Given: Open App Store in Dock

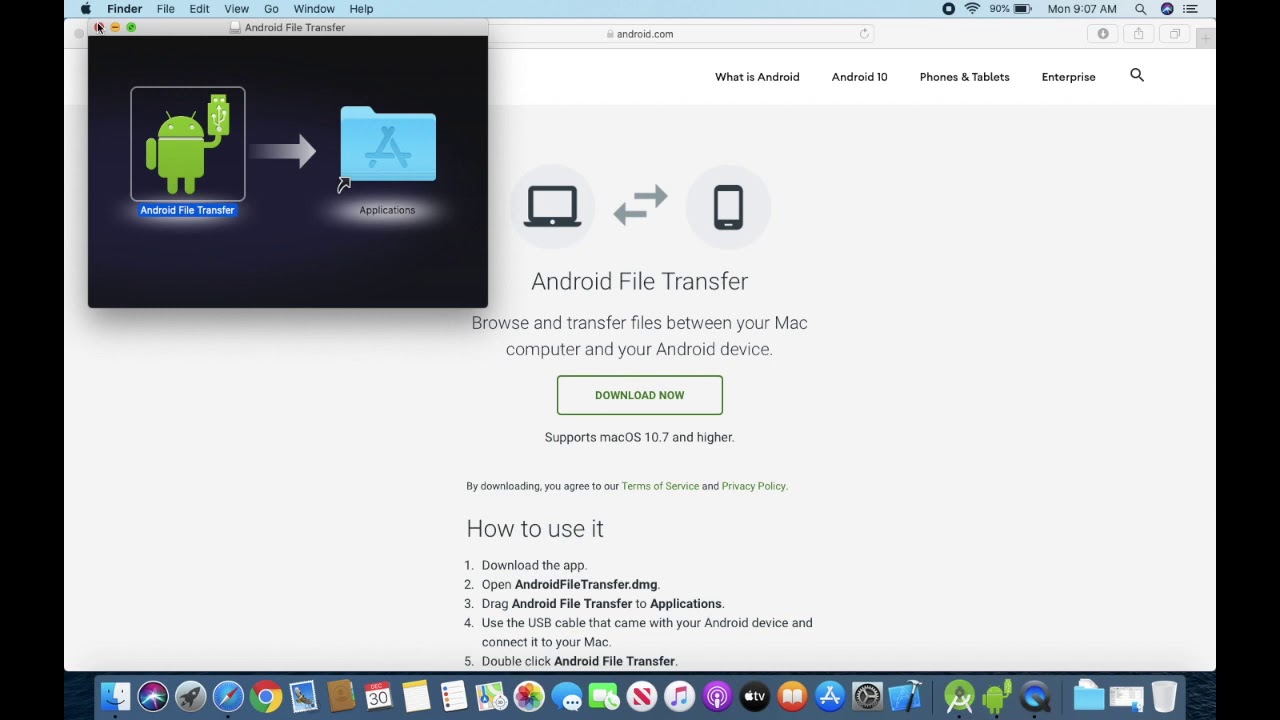Looking at the screenshot, I should [830, 696].
